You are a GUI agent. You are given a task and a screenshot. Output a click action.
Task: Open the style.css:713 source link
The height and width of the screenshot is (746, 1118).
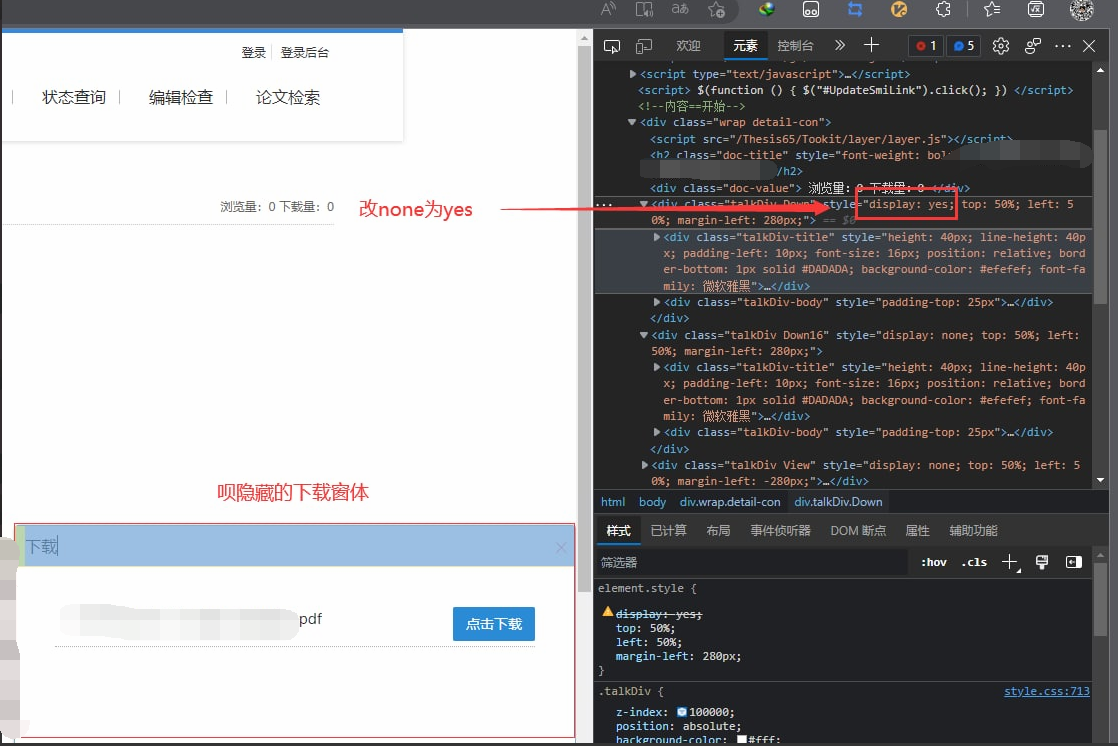point(1047,691)
